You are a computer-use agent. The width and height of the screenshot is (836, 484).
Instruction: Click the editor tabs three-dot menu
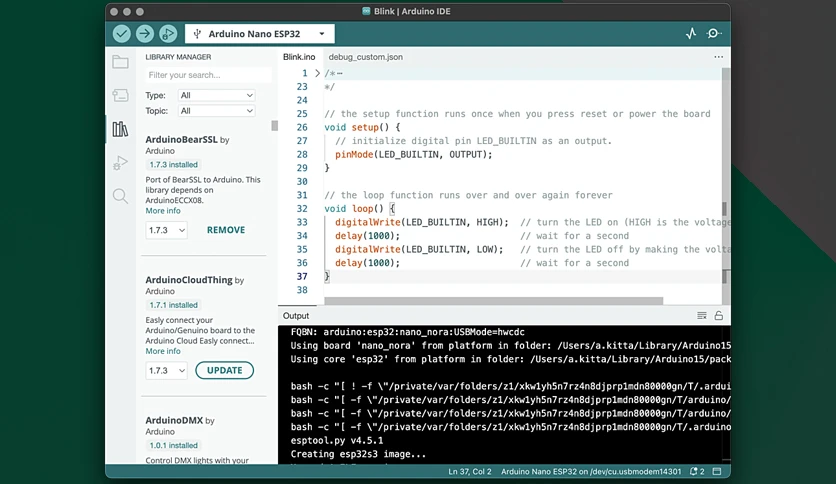[x=719, y=57]
